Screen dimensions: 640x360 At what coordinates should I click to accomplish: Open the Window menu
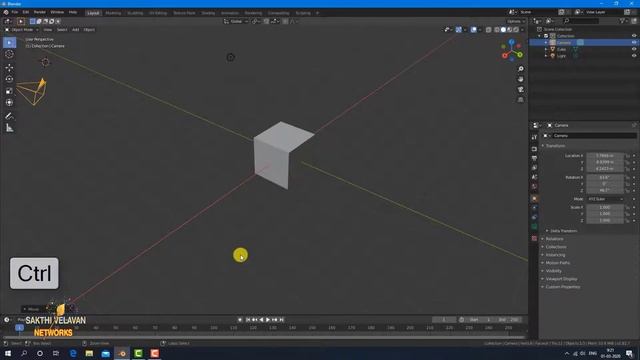tap(57, 12)
